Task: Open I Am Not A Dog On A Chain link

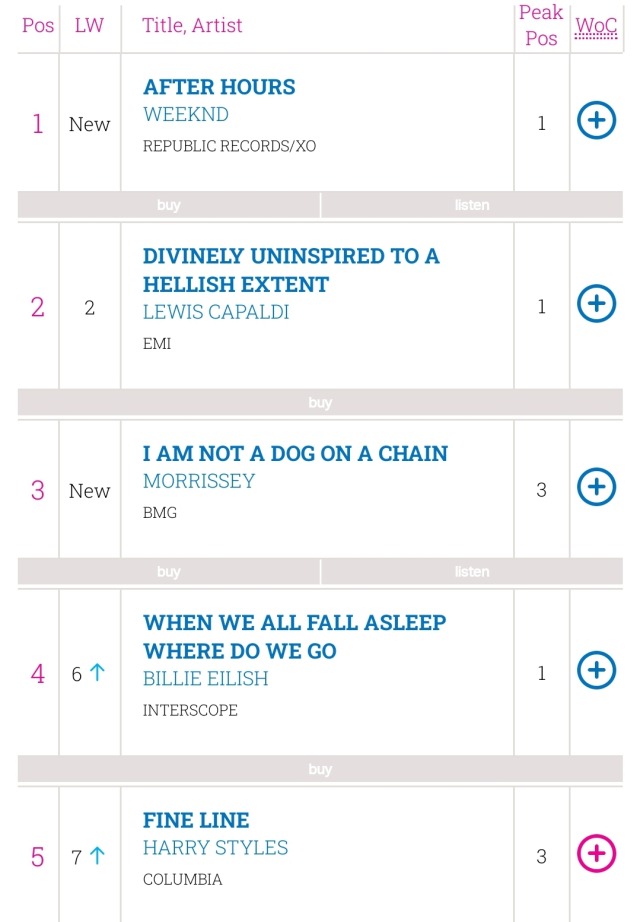Action: (295, 453)
